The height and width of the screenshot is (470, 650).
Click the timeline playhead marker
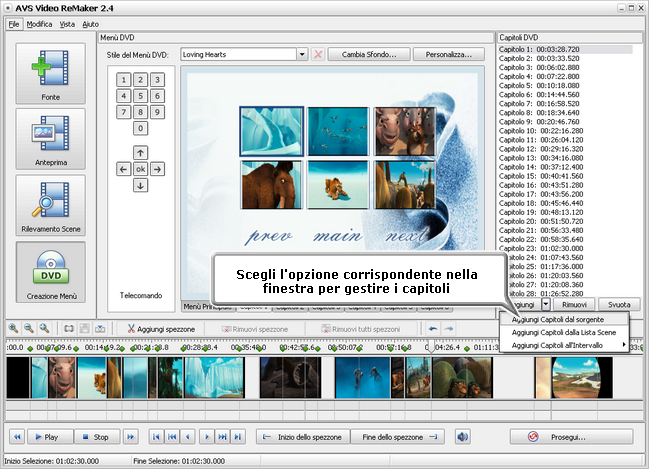click(x=432, y=347)
